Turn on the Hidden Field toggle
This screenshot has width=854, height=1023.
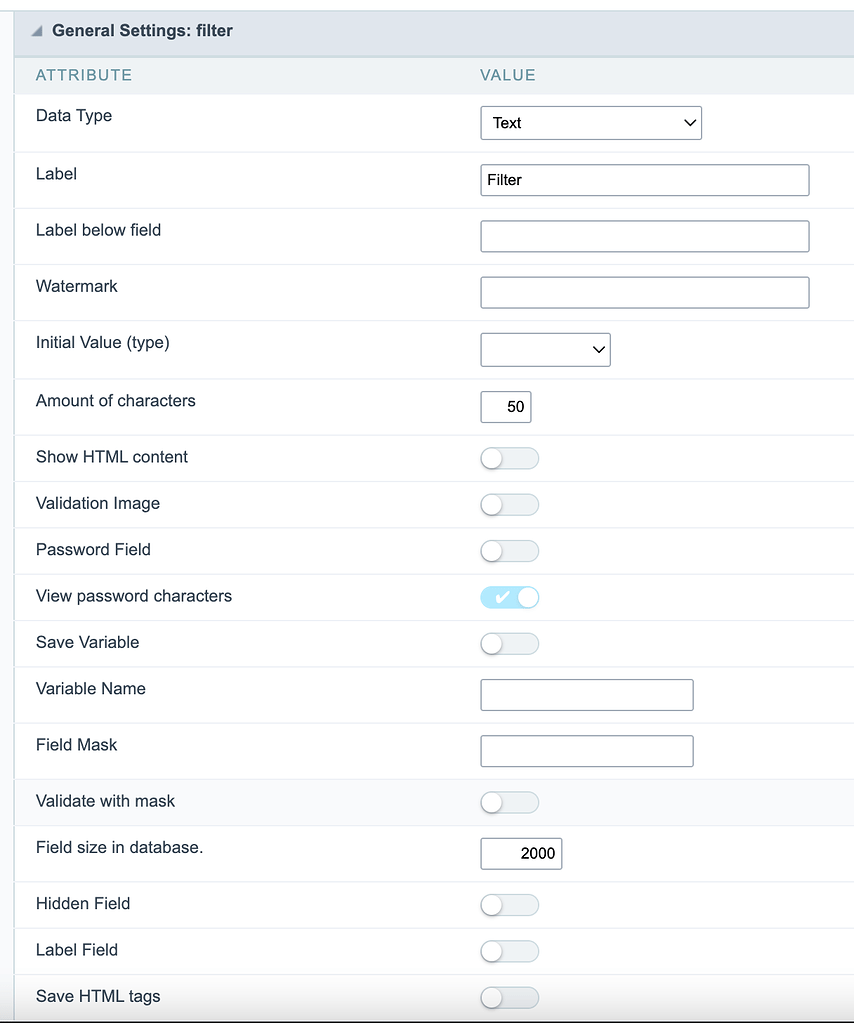[510, 905]
